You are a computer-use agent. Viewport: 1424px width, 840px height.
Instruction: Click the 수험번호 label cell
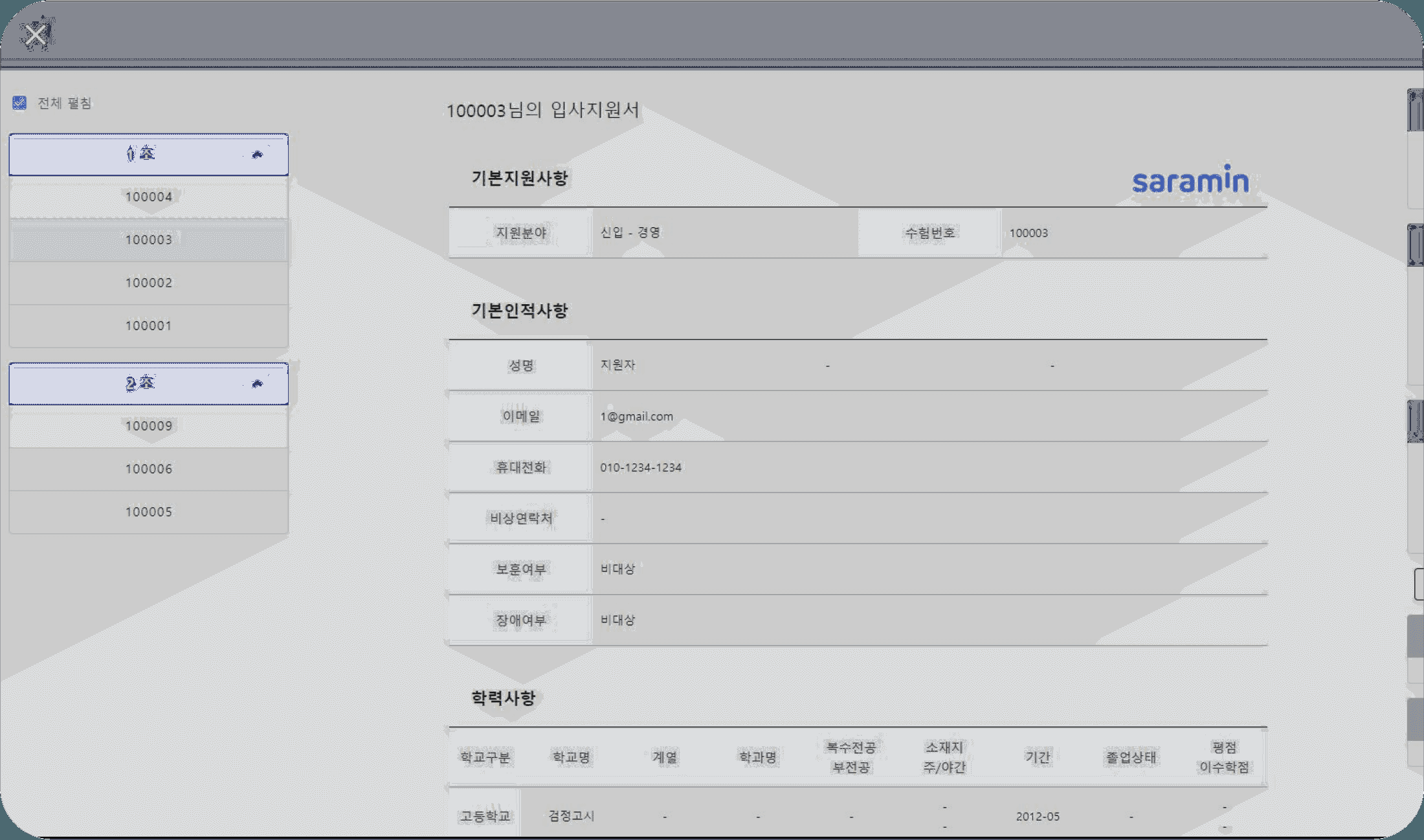[929, 232]
